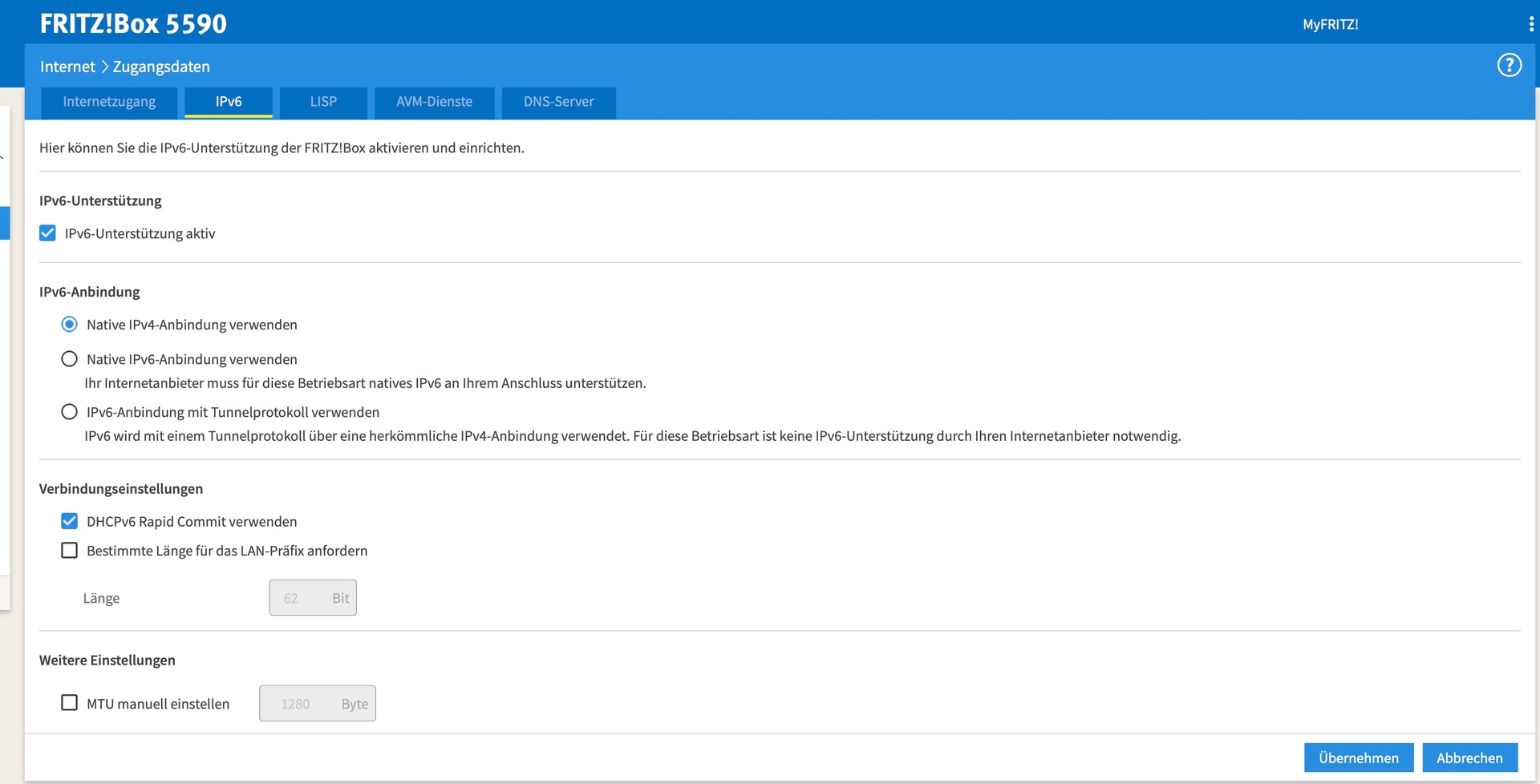Image resolution: width=1540 pixels, height=784 pixels.
Task: Click the FRITZ!Box 5590 logo title
Action: coord(133,24)
